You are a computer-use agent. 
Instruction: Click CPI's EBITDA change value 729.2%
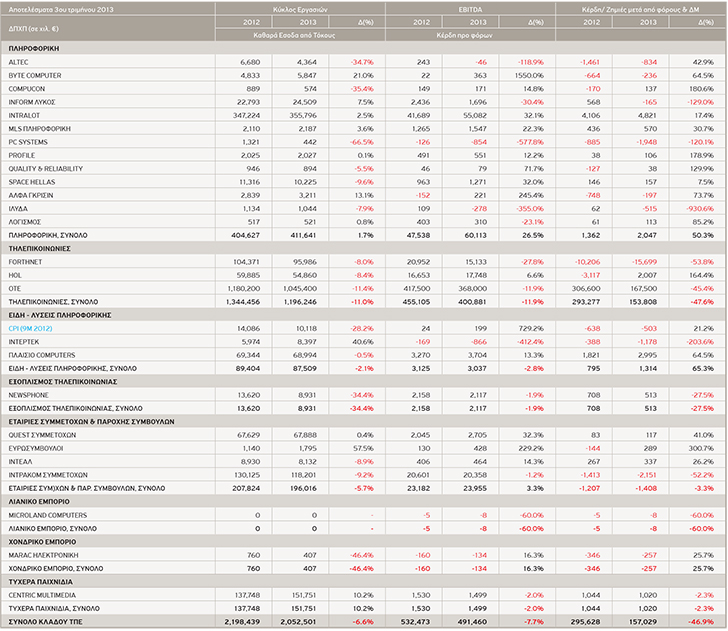coord(531,328)
